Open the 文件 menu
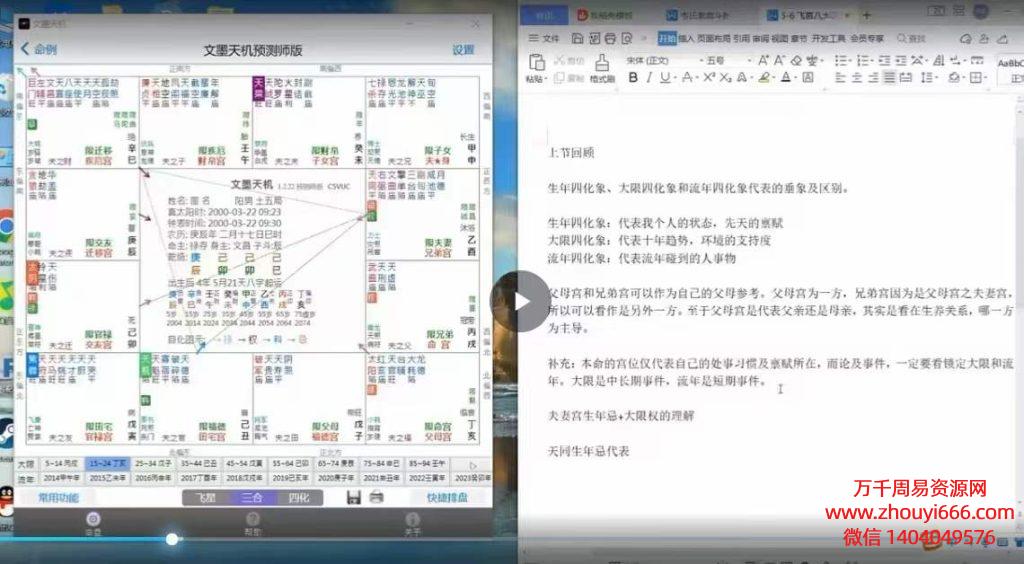The width and height of the screenshot is (1024, 564). tap(544, 38)
